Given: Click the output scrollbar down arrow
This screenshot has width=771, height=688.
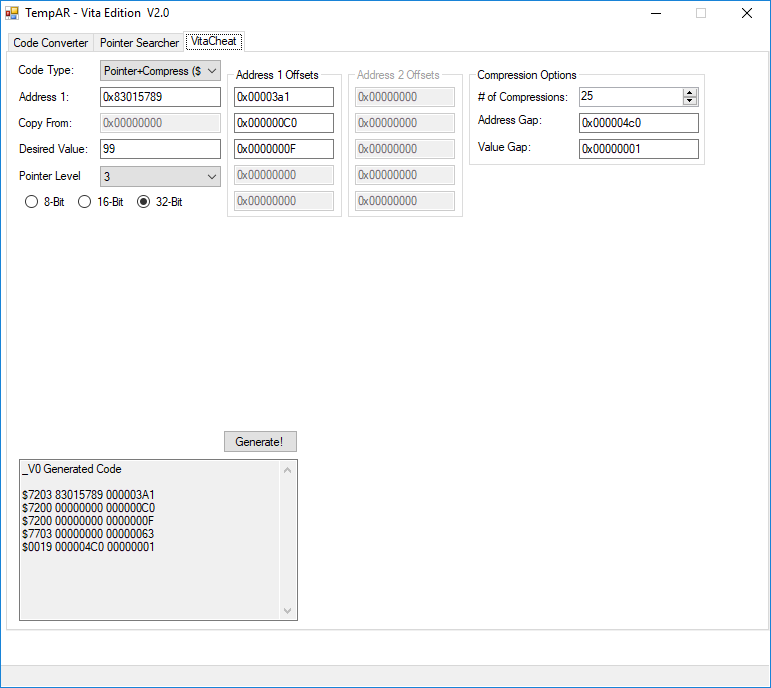Looking at the screenshot, I should tap(288, 611).
